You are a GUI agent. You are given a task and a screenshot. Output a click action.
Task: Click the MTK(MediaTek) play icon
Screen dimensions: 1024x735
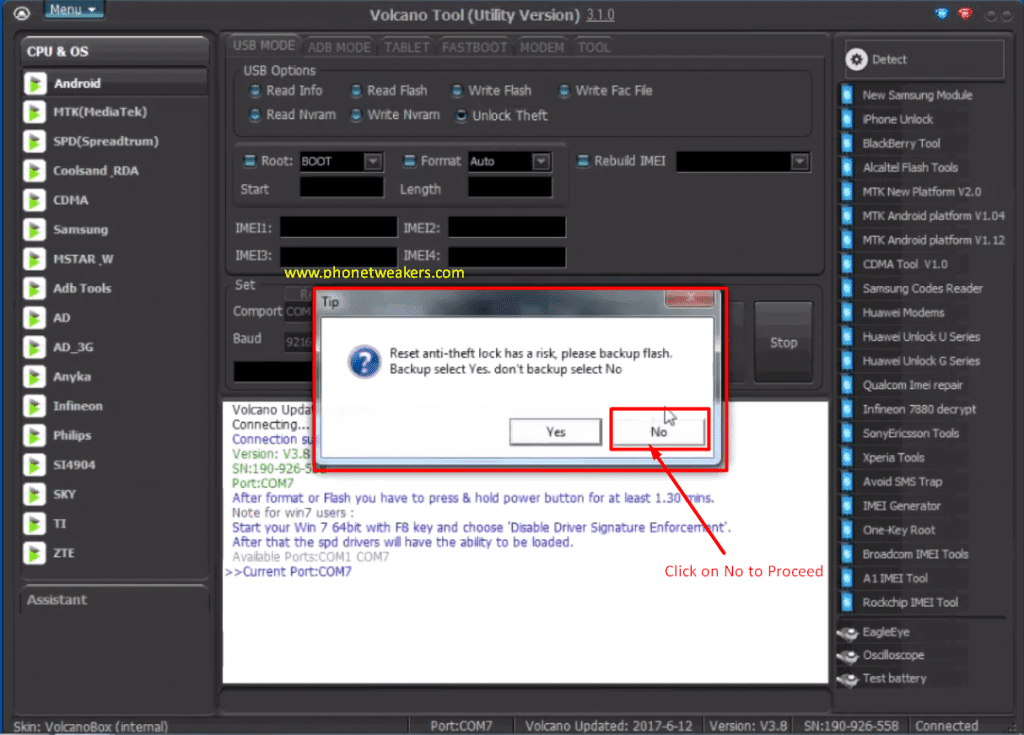(34, 112)
